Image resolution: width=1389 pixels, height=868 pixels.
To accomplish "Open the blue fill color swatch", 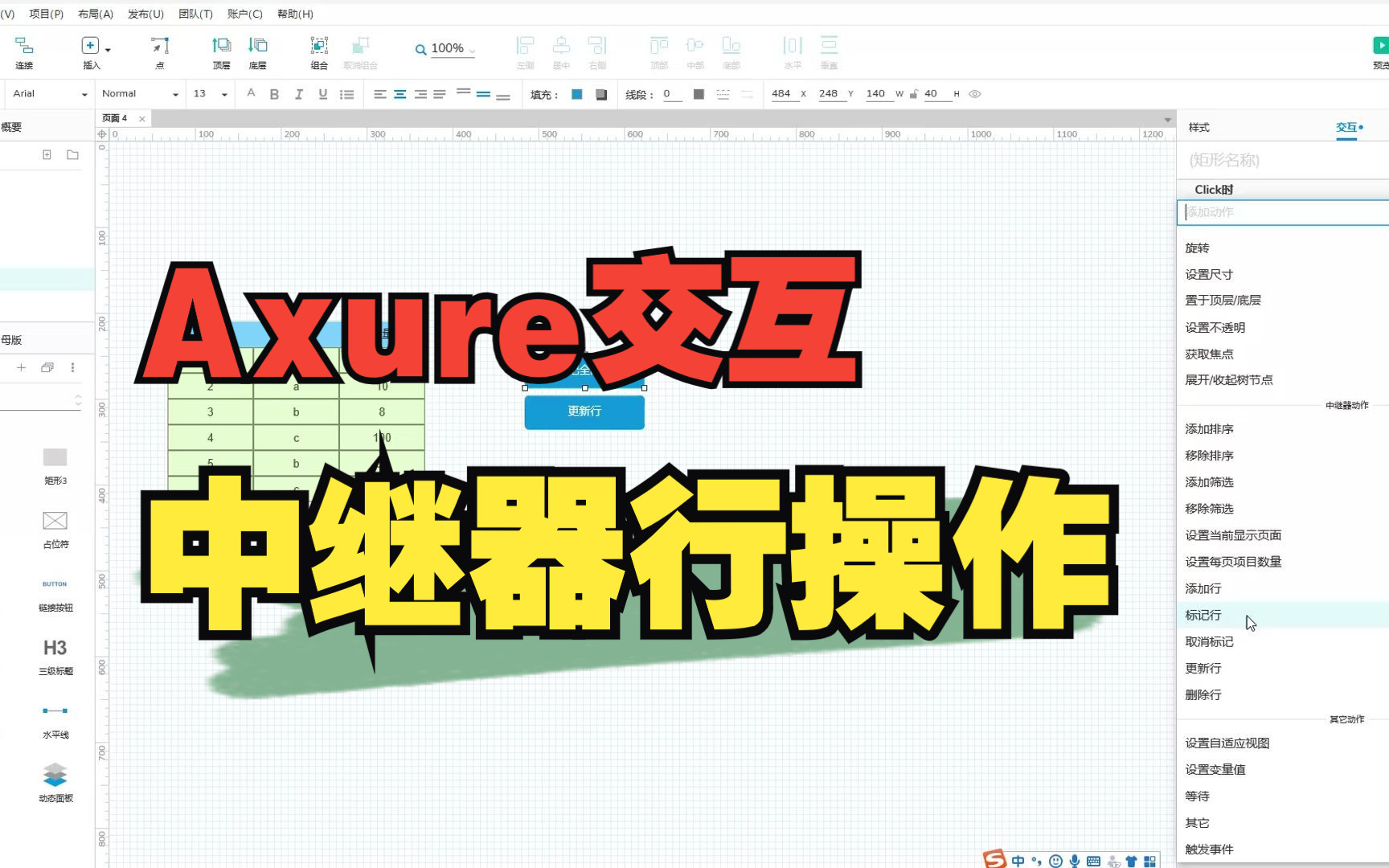I will (x=576, y=94).
